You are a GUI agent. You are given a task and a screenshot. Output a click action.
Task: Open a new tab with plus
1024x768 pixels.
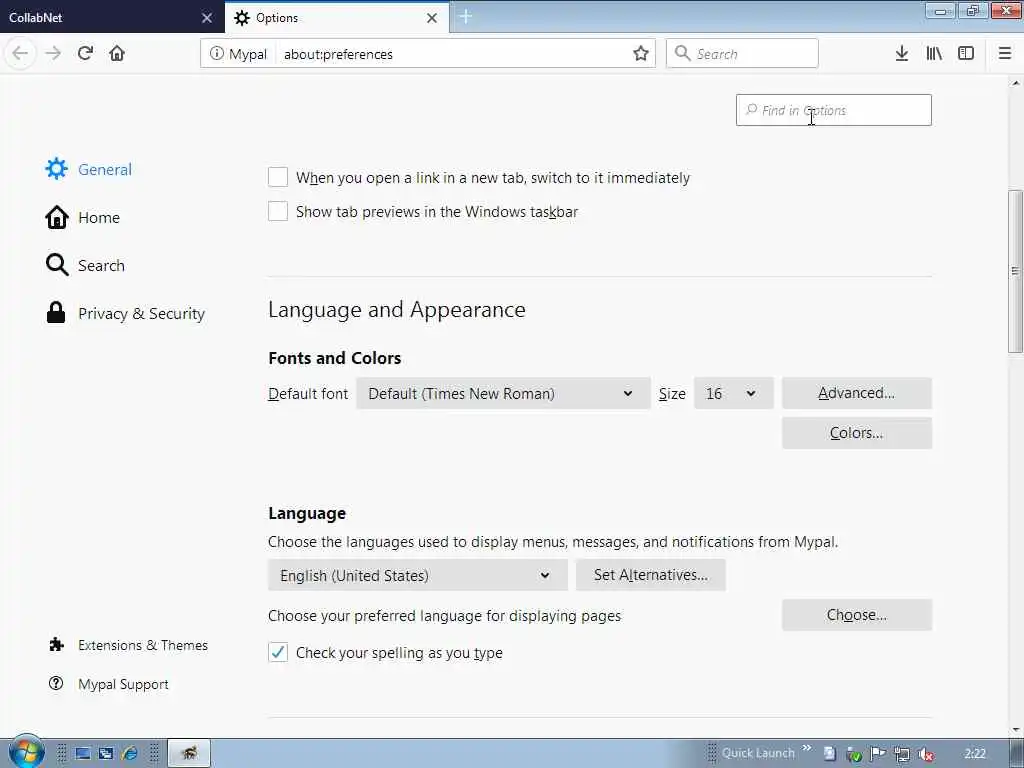click(x=466, y=17)
